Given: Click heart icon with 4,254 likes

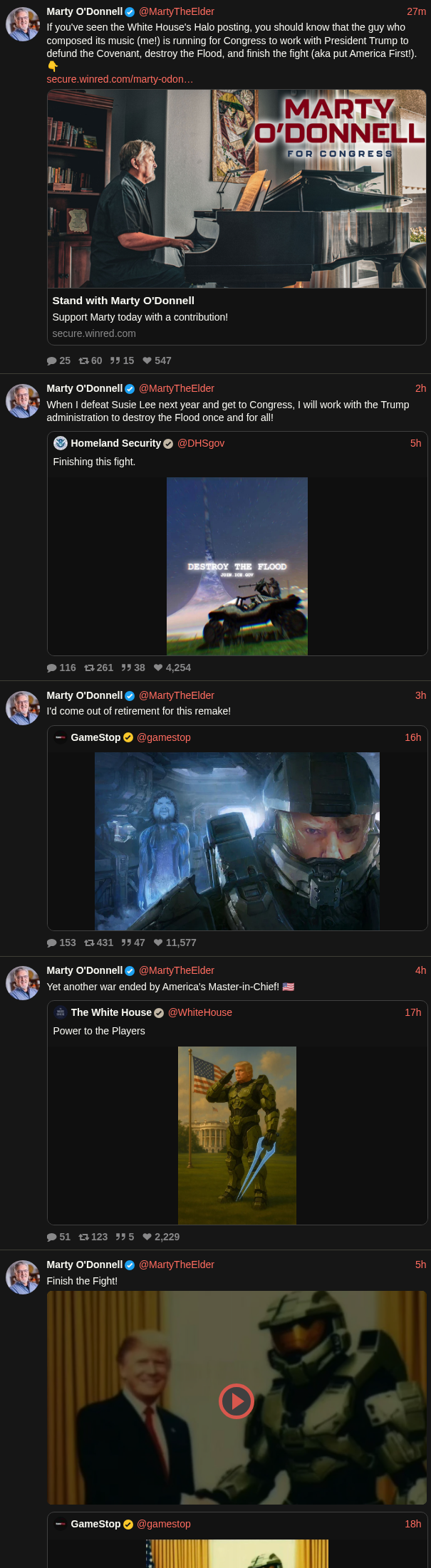Looking at the screenshot, I should click(158, 668).
